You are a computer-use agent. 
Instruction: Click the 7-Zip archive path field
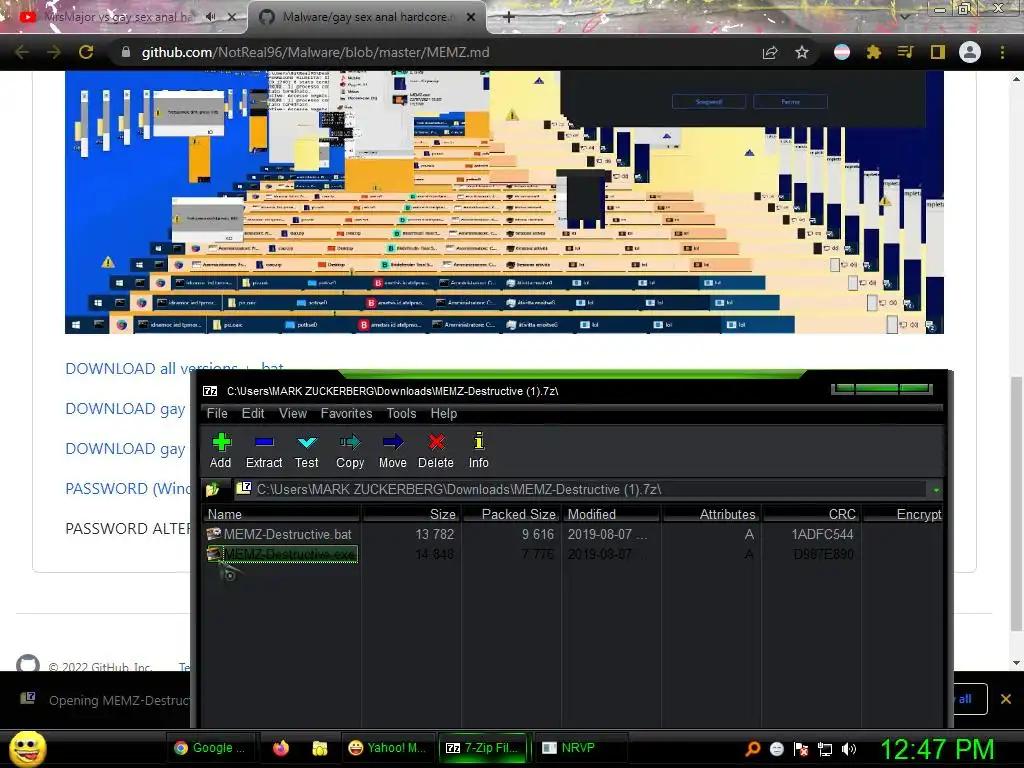(581, 489)
